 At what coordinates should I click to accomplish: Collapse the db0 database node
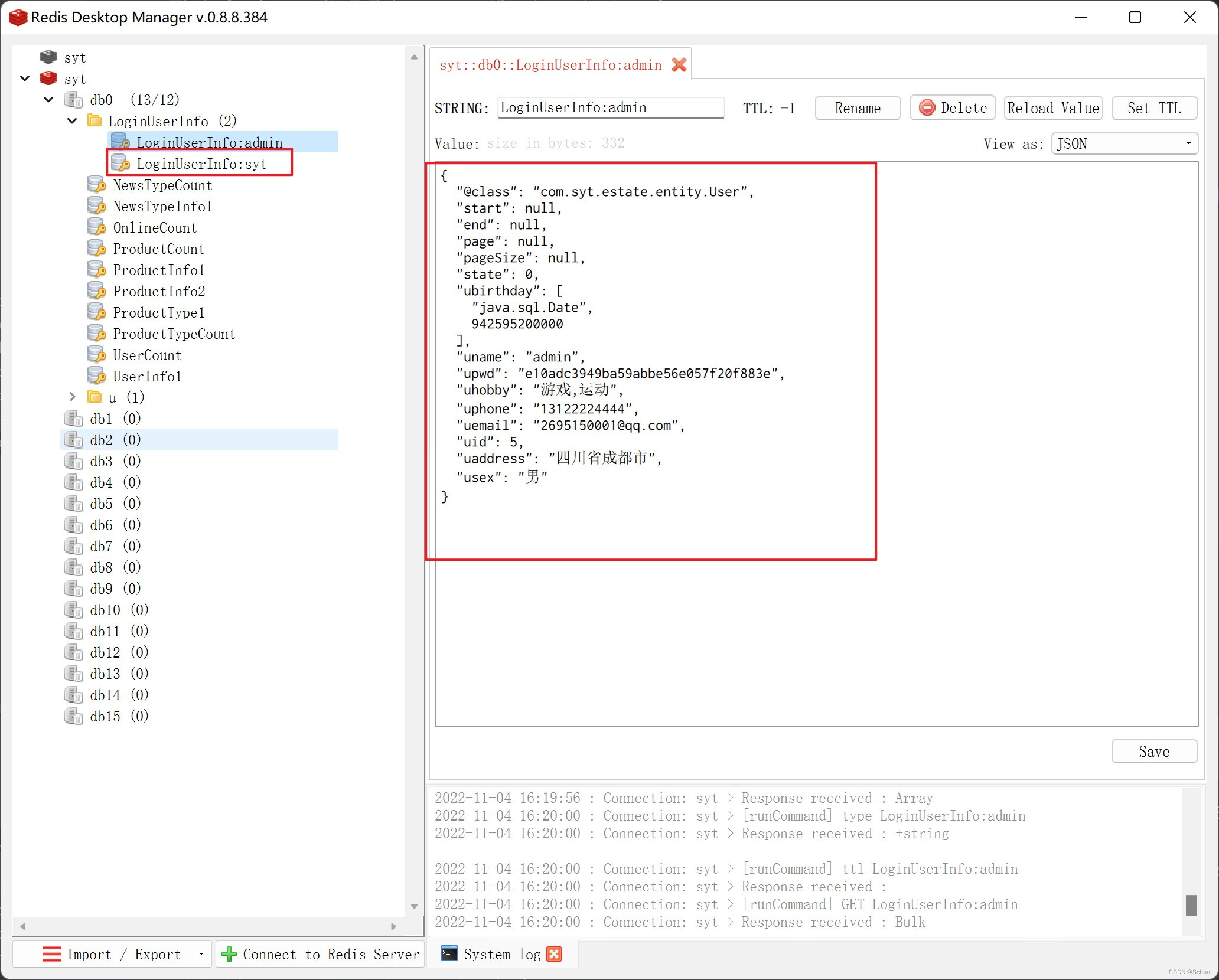(49, 99)
